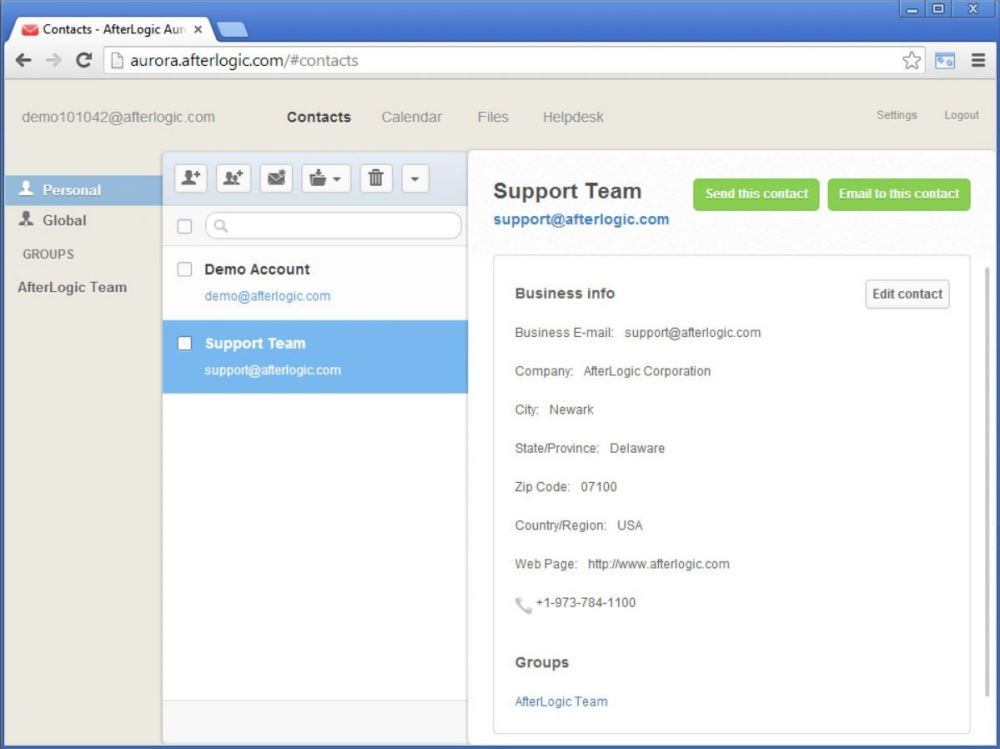Click the Company value AfterLogic Corporation
Image resolution: width=1000 pixels, height=749 pixels.
point(647,371)
